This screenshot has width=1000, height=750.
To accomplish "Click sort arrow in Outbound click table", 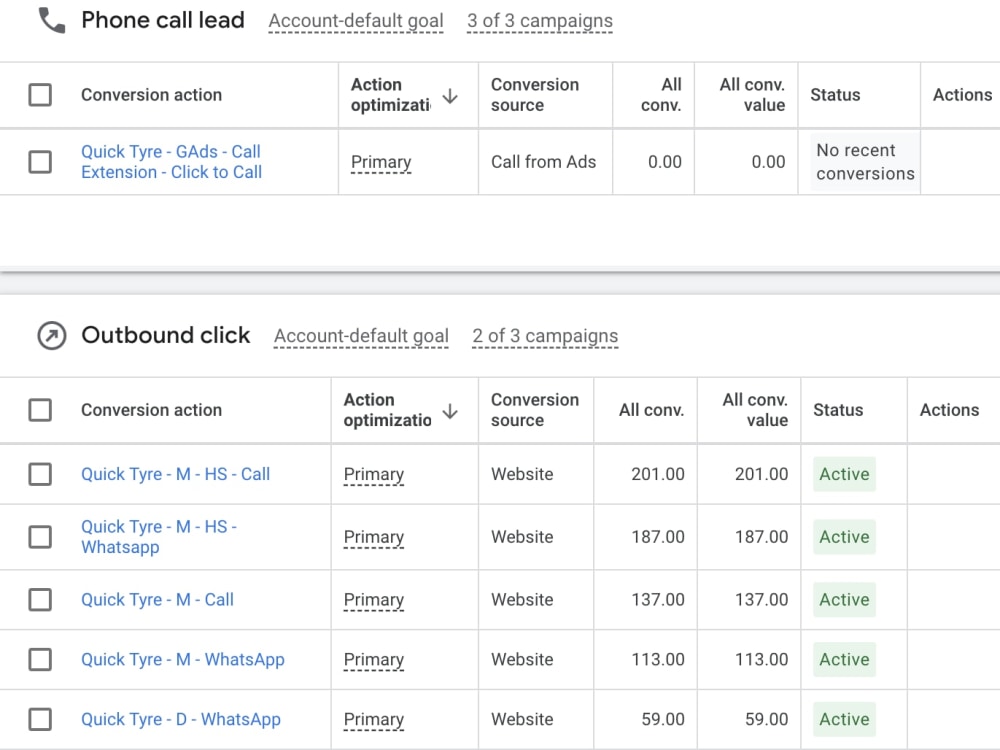I will pos(450,411).
